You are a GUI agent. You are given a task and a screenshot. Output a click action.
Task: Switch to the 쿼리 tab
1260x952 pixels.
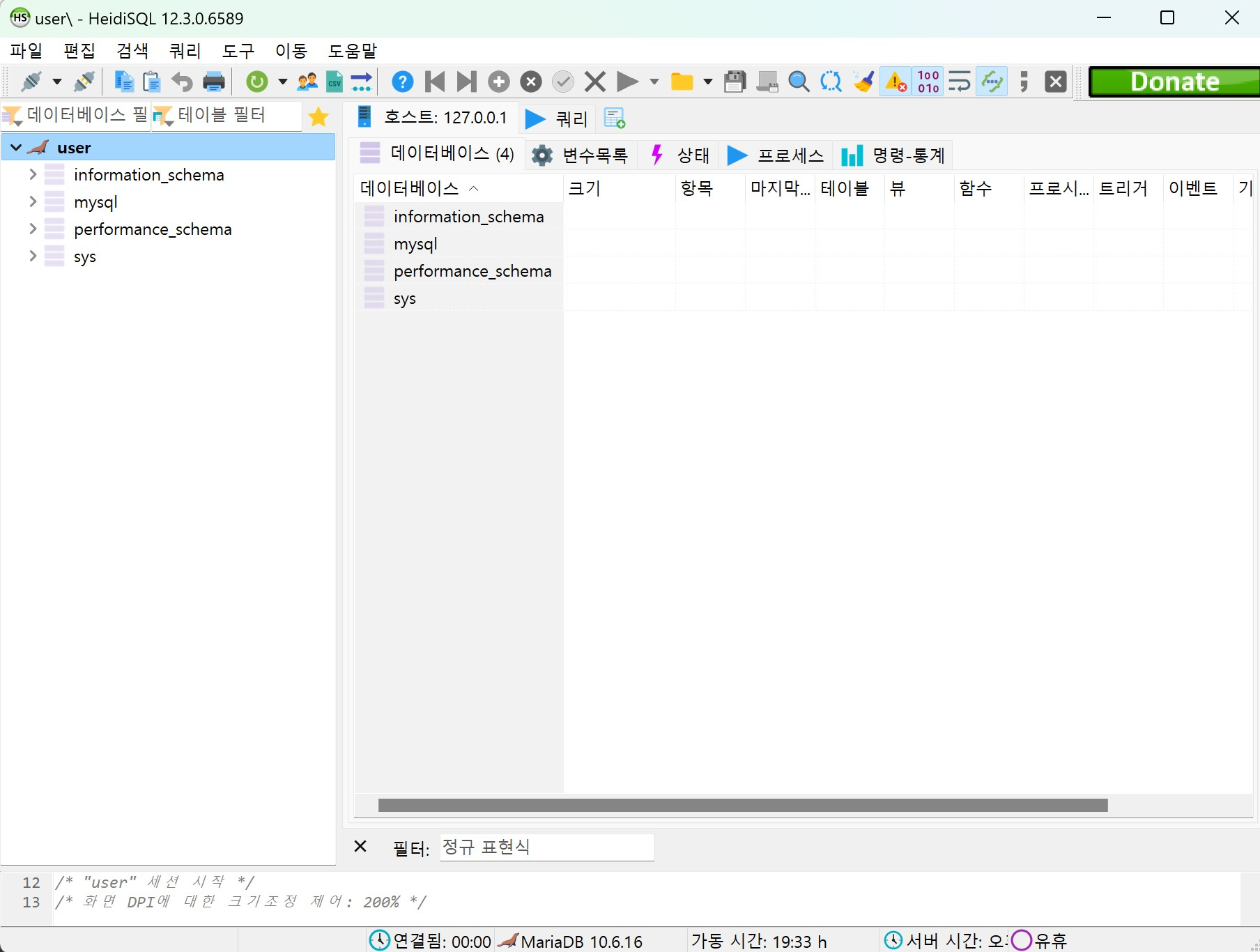coord(558,118)
